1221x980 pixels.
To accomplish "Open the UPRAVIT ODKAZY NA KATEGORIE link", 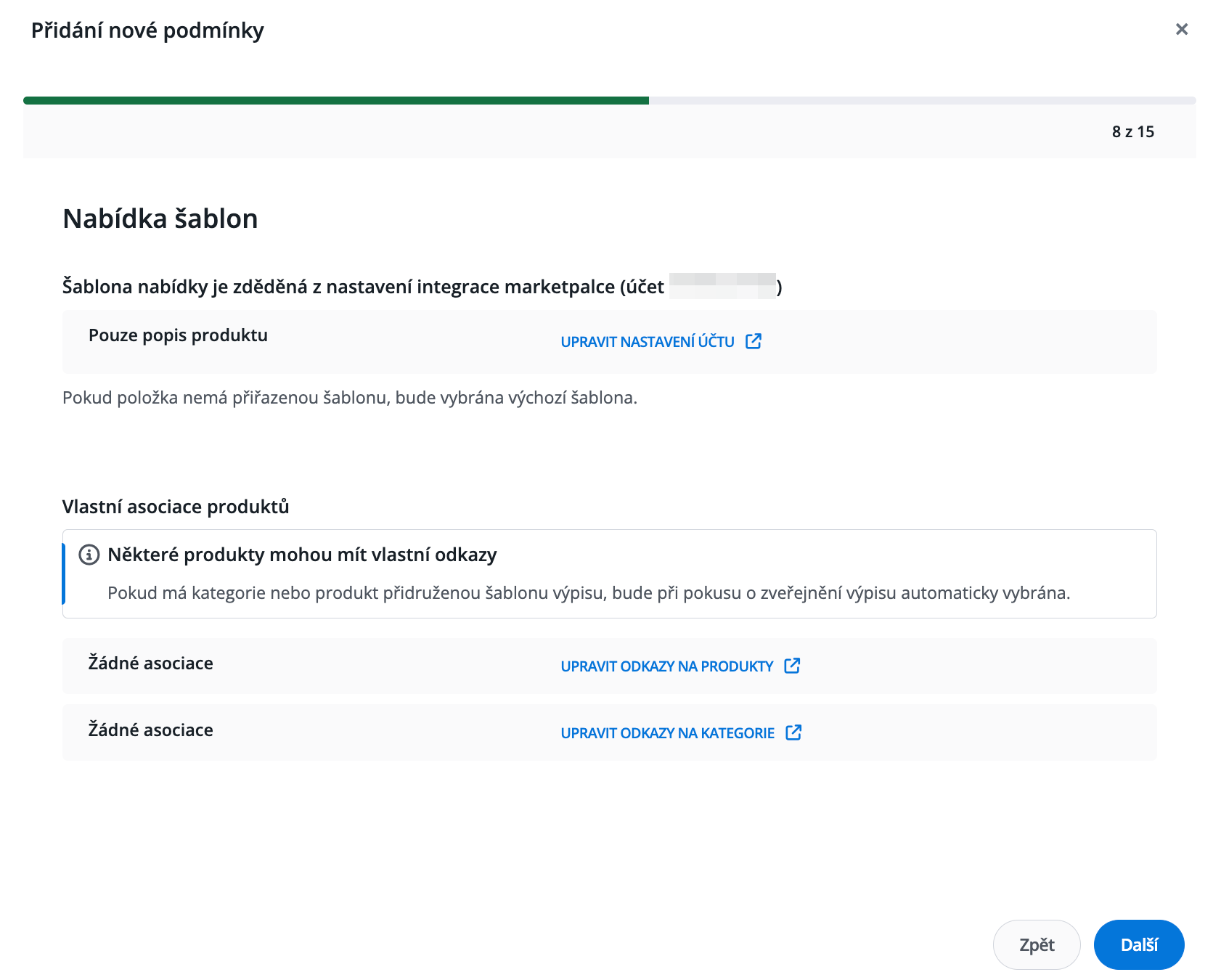I will coord(667,733).
